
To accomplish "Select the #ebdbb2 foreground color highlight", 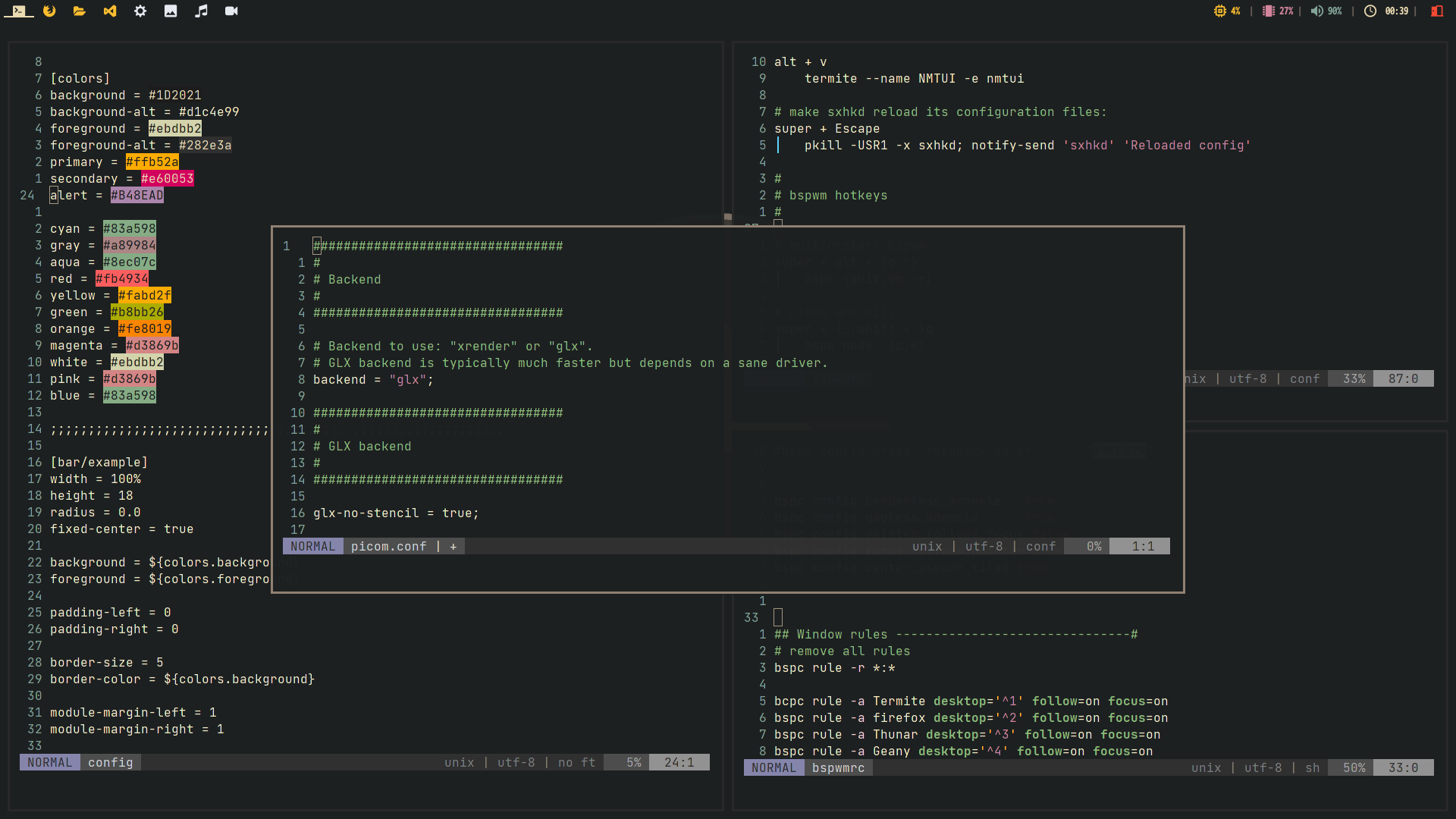I will point(175,129).
